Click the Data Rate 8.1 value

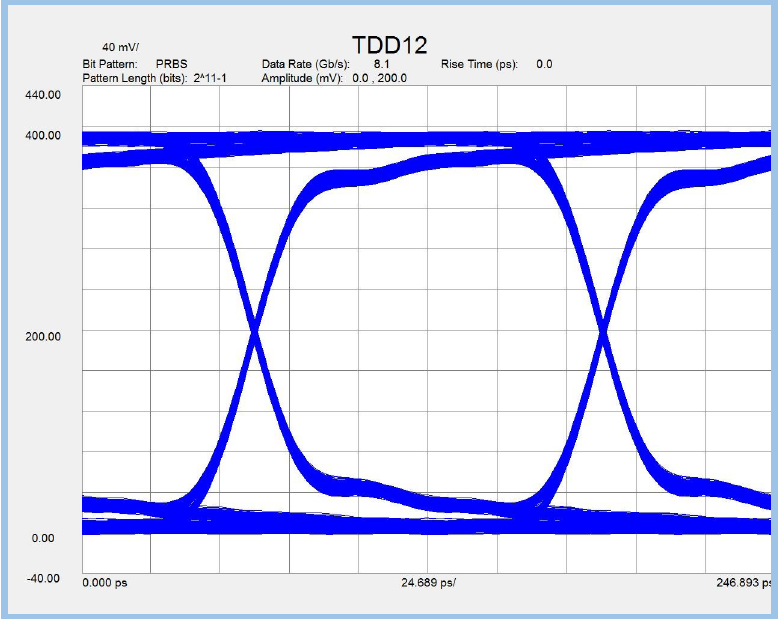point(381,64)
